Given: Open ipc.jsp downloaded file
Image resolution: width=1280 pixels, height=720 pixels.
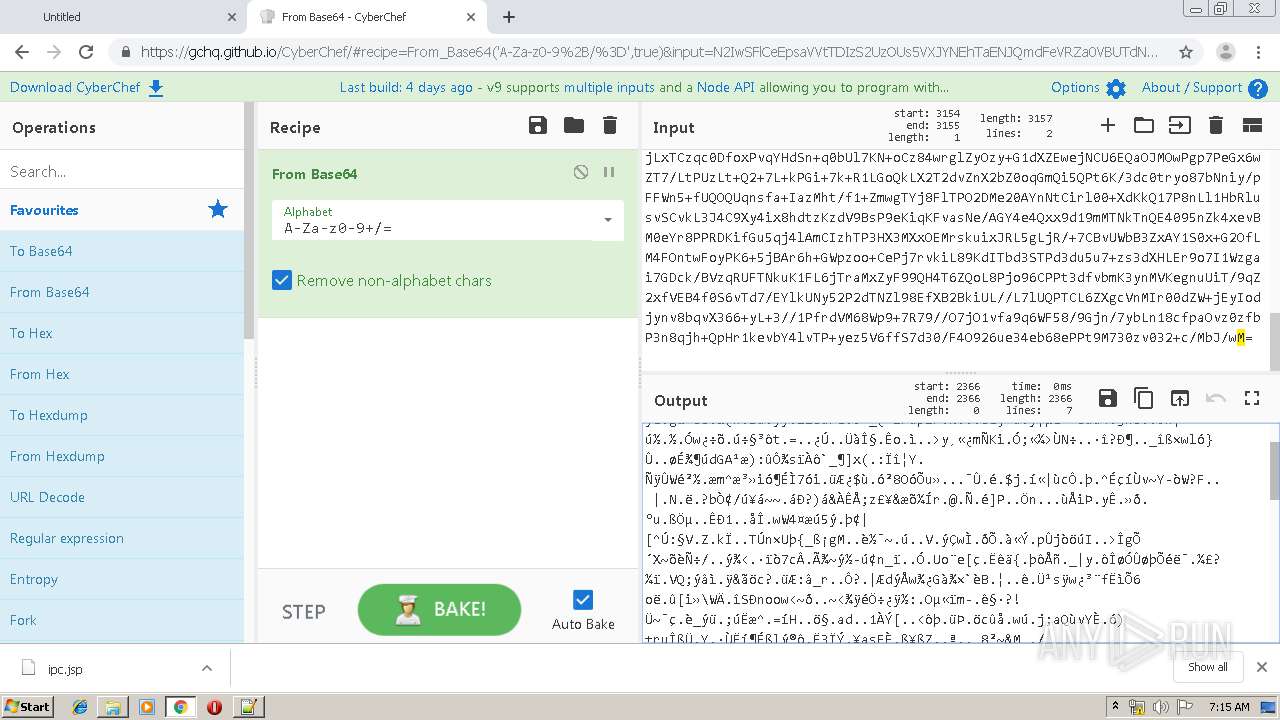Looking at the screenshot, I should [100, 668].
